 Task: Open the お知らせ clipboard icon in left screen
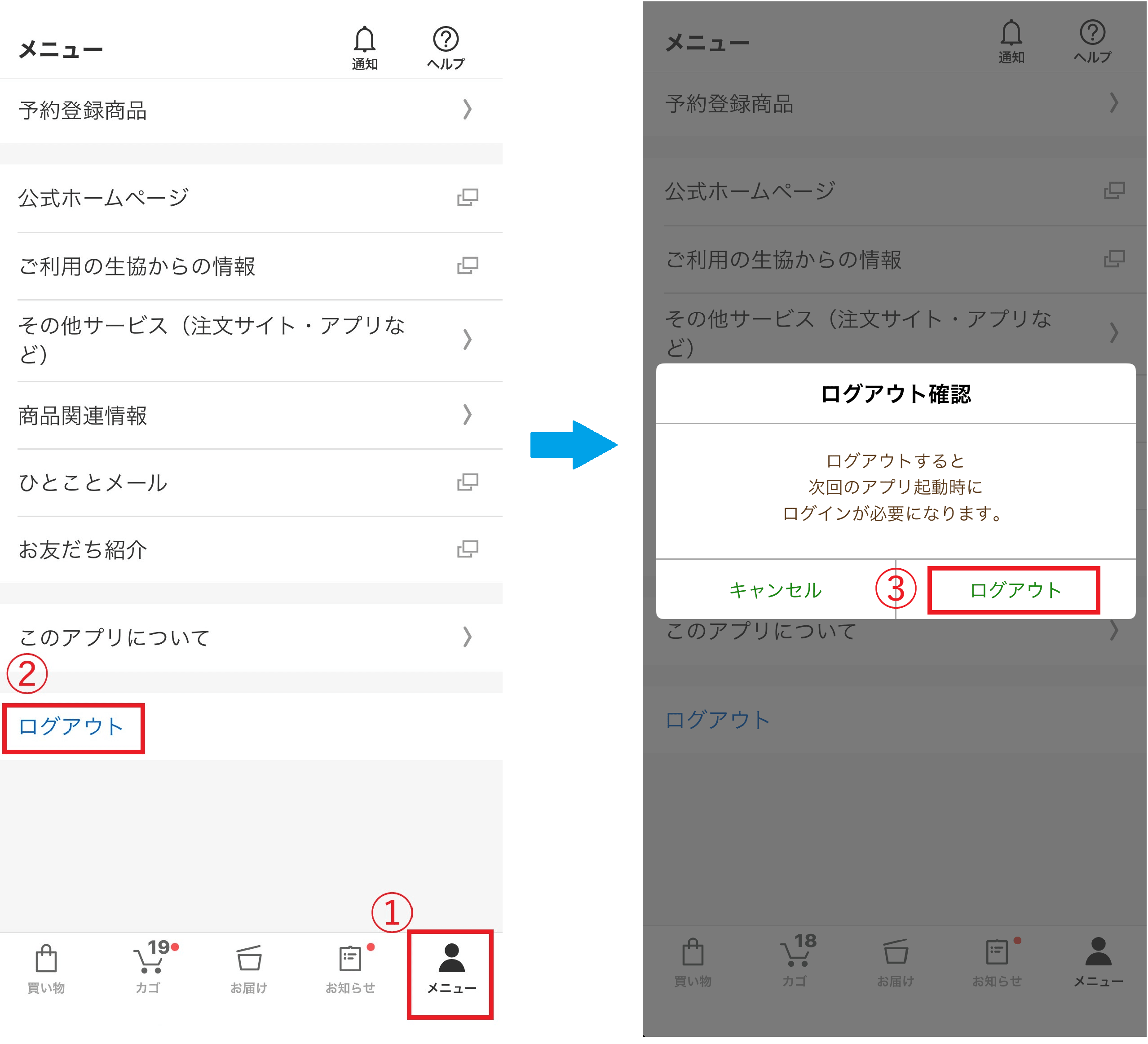[349, 959]
